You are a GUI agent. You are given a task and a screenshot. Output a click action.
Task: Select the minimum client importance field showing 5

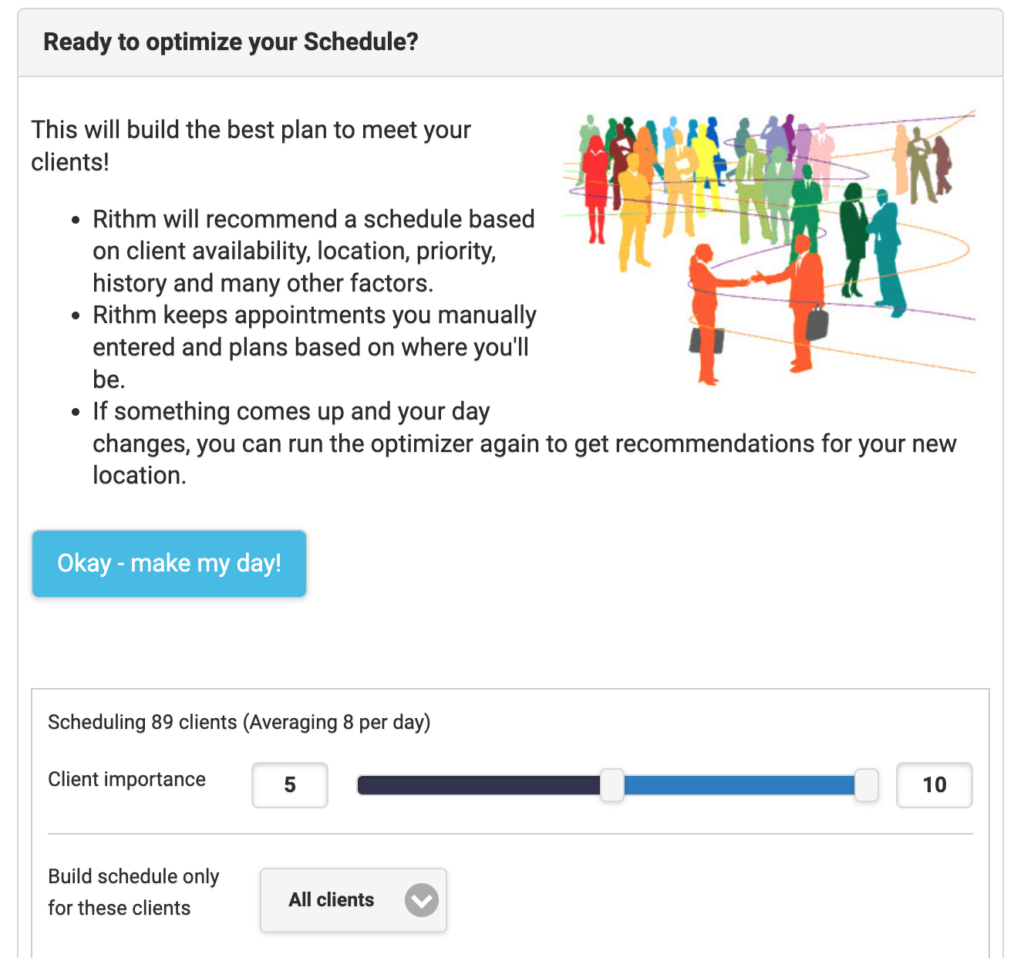290,784
